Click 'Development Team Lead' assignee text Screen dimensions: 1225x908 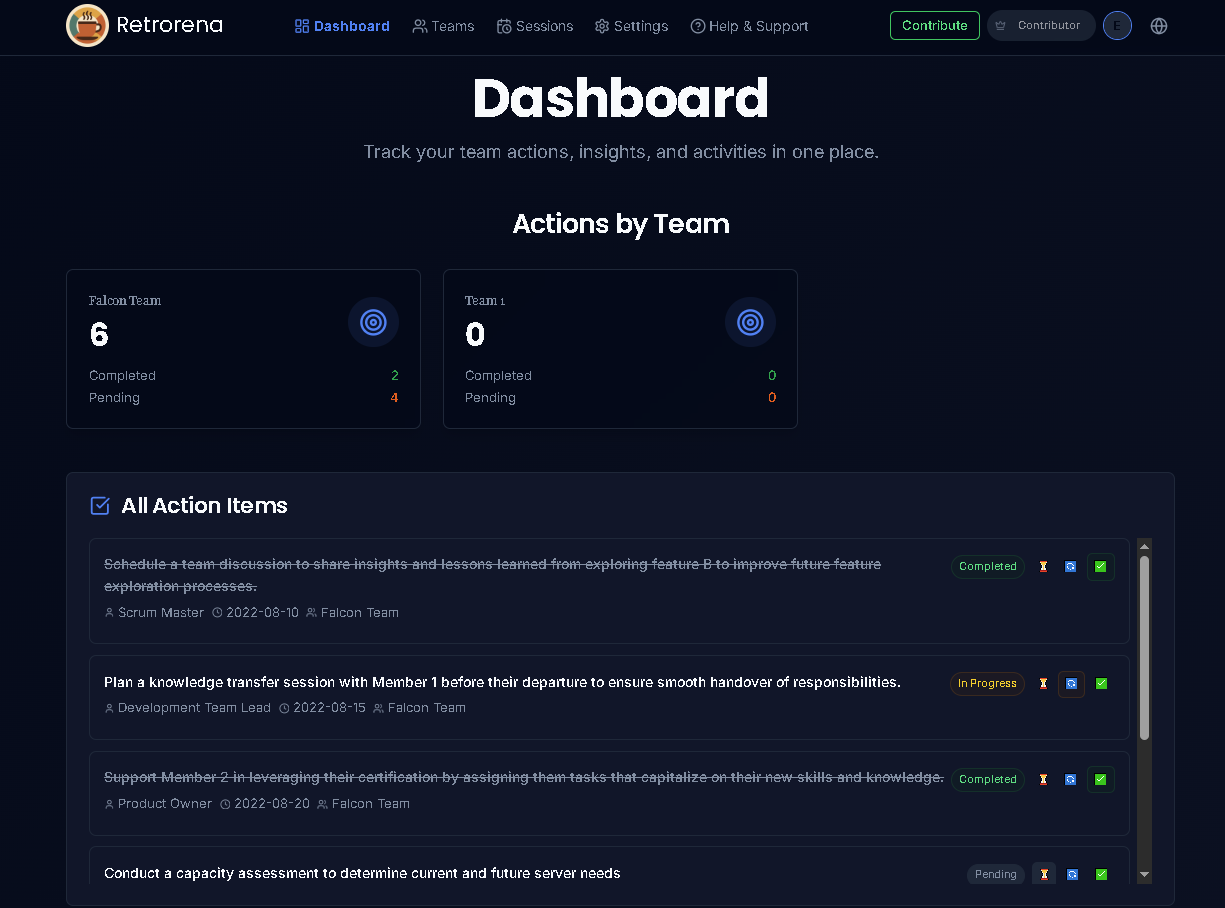(x=194, y=708)
